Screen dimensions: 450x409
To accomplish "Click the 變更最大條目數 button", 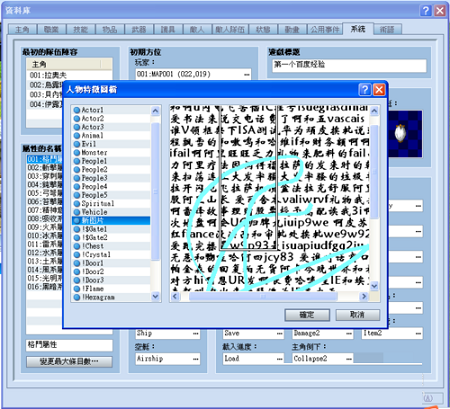I will 69,361.
